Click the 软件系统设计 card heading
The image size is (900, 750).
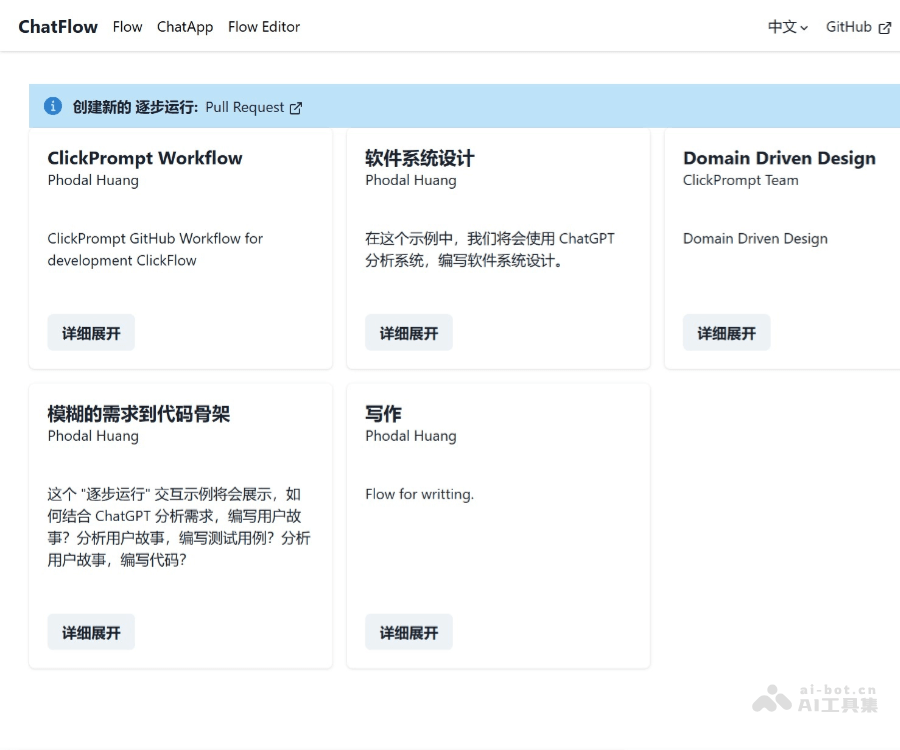point(420,158)
